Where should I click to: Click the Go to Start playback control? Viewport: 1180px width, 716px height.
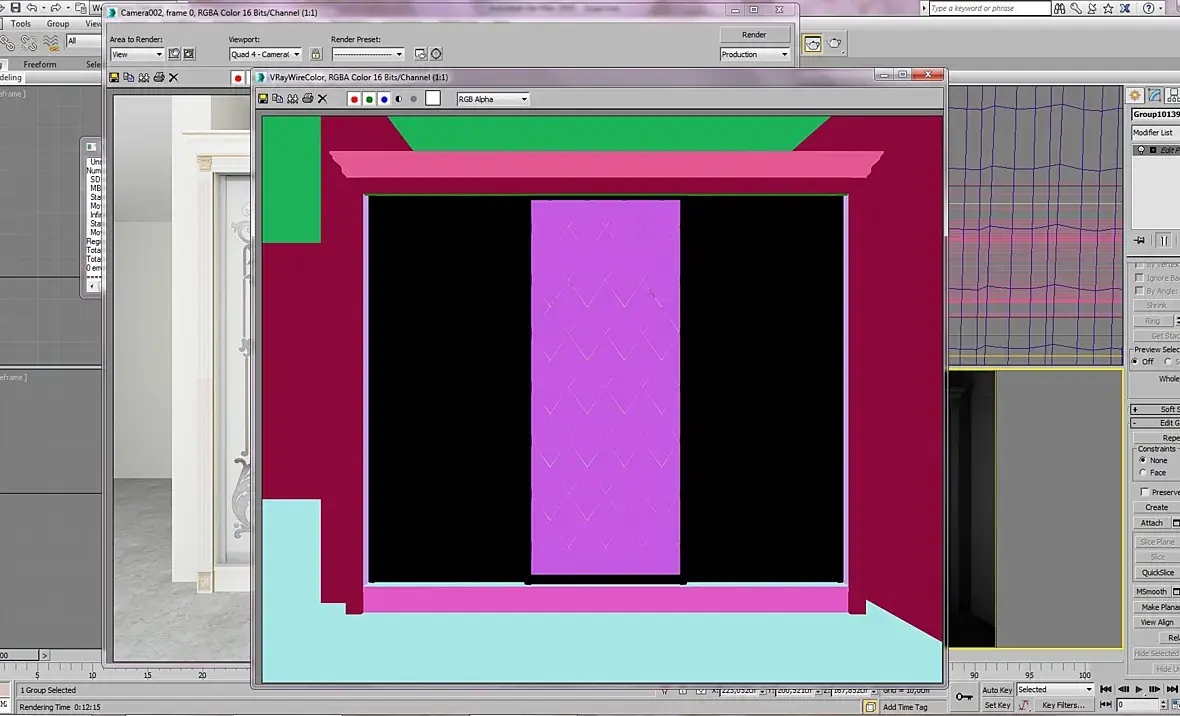pos(1105,690)
